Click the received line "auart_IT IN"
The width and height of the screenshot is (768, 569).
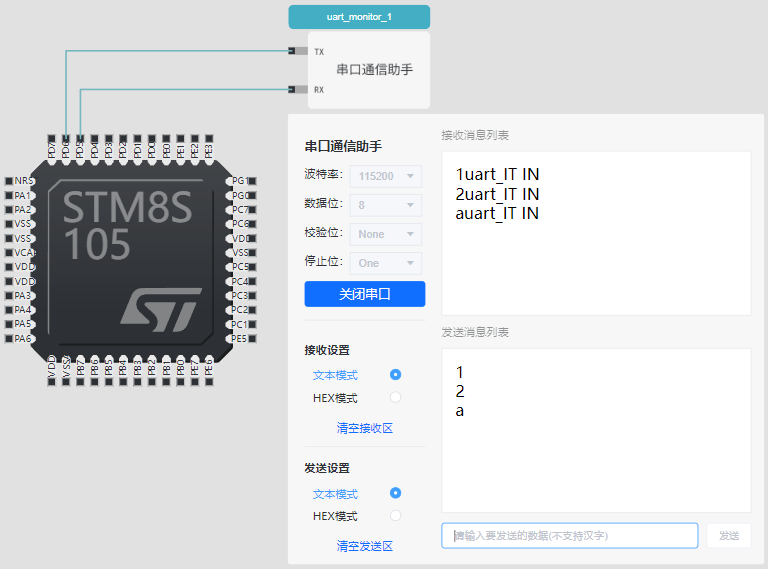[x=497, y=213]
